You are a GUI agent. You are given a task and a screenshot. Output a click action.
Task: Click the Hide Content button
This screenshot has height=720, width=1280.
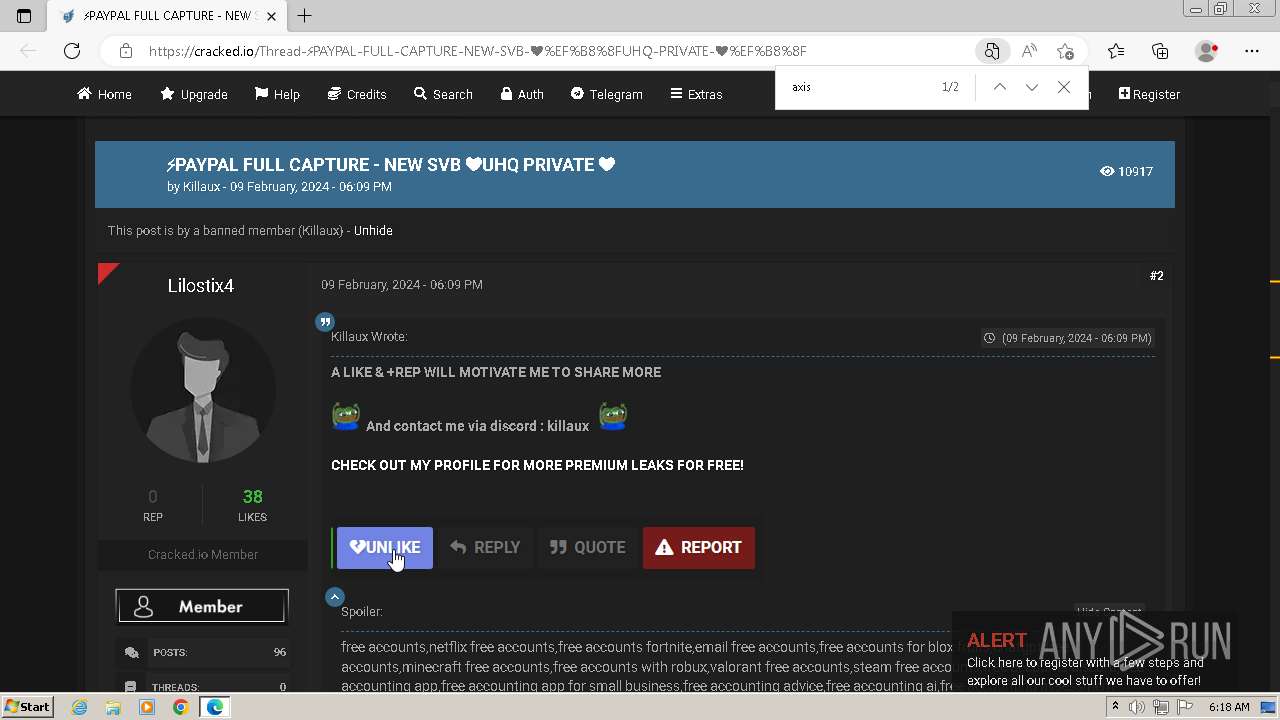(x=1109, y=612)
